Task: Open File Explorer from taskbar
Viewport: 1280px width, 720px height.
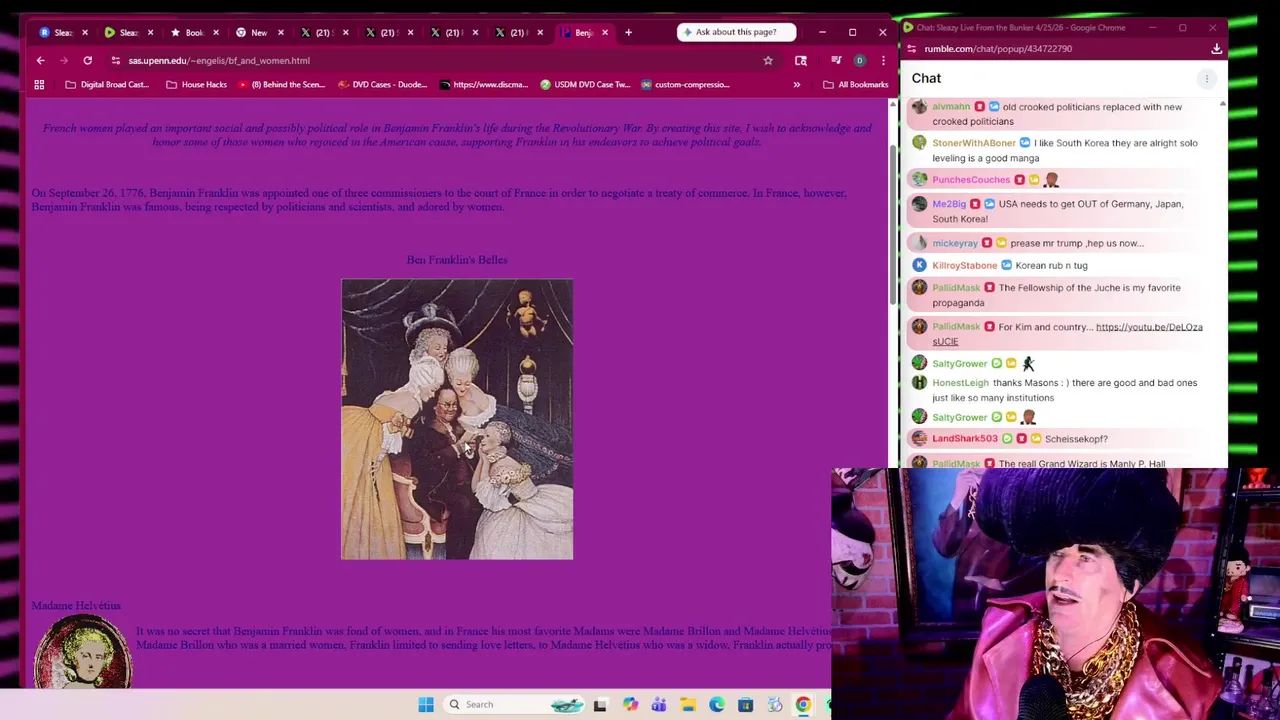Action: click(688, 704)
